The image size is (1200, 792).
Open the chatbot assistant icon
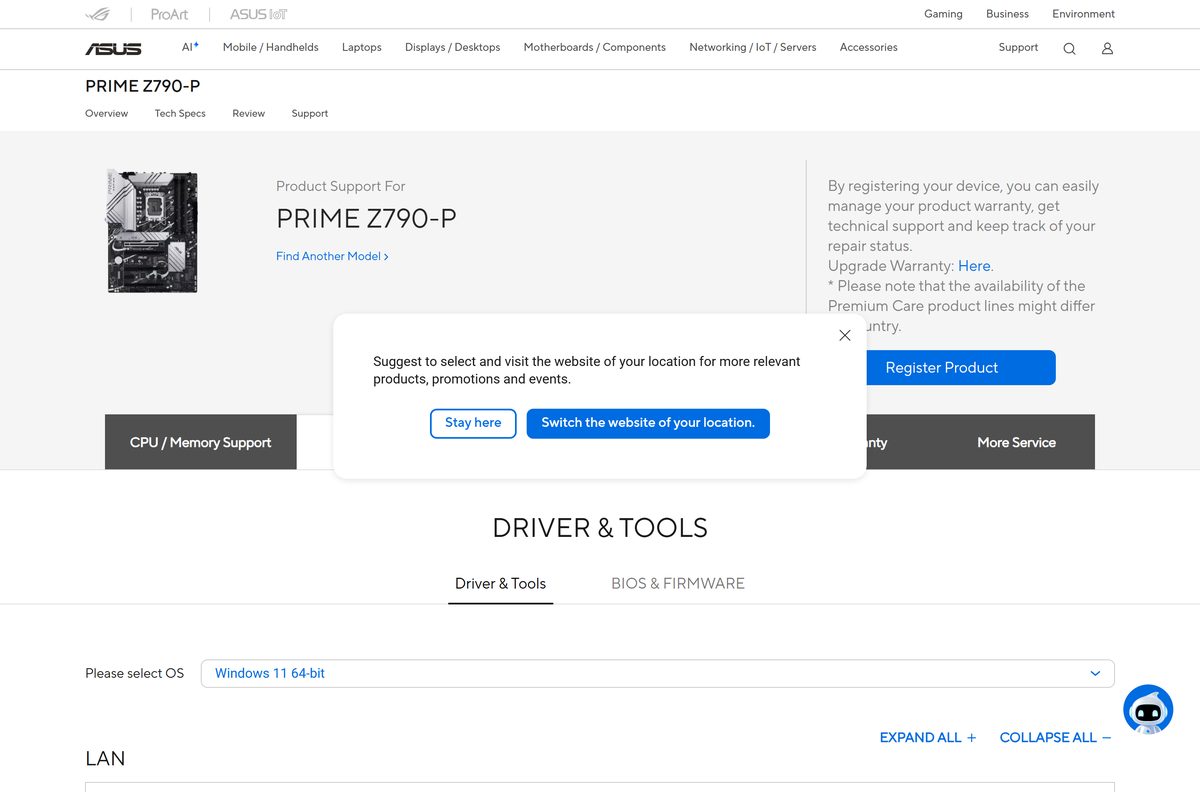[1148, 710]
